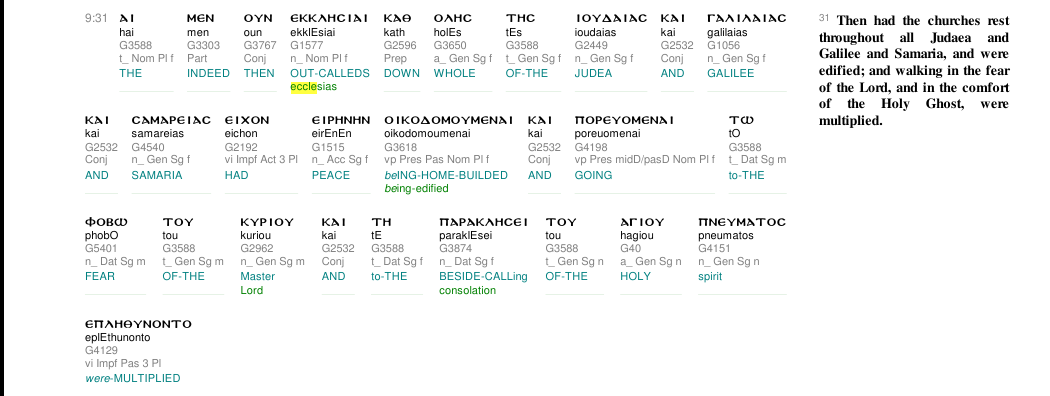Click the gloss were-MULTIPLIED
This screenshot has height=396, width=1050.
tap(133, 379)
